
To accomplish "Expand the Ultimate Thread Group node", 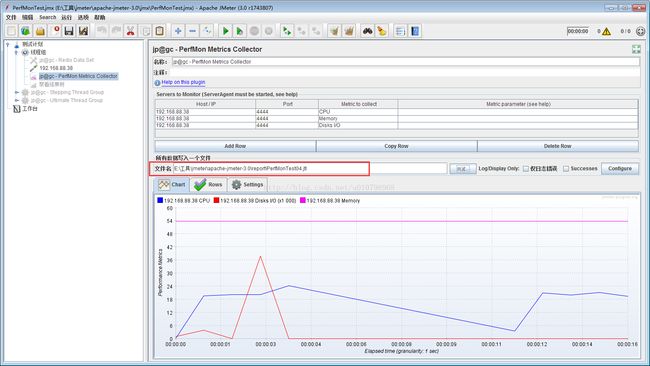I will 17,100.
